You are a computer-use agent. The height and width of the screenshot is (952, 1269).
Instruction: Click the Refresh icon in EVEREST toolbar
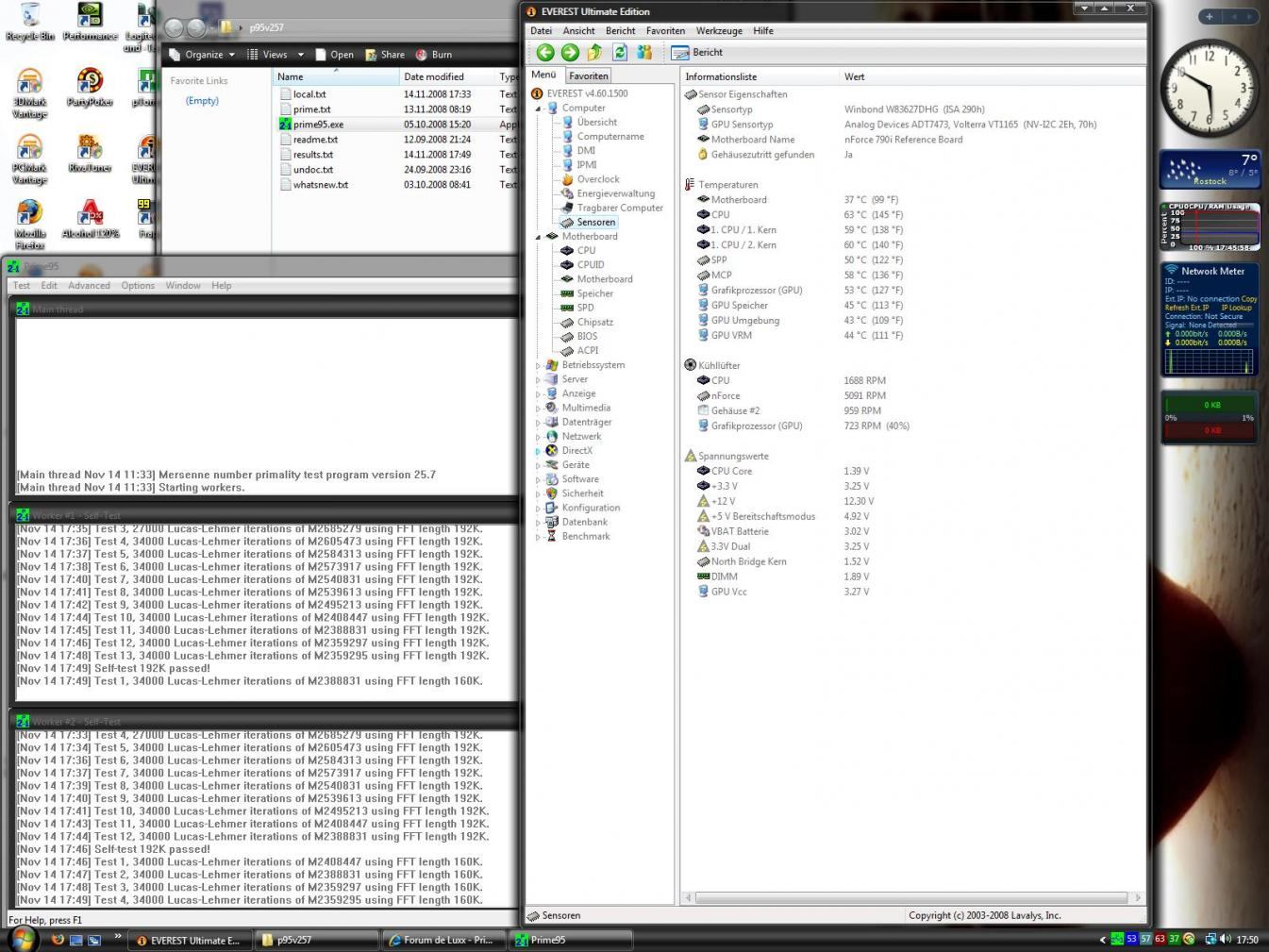tap(620, 53)
